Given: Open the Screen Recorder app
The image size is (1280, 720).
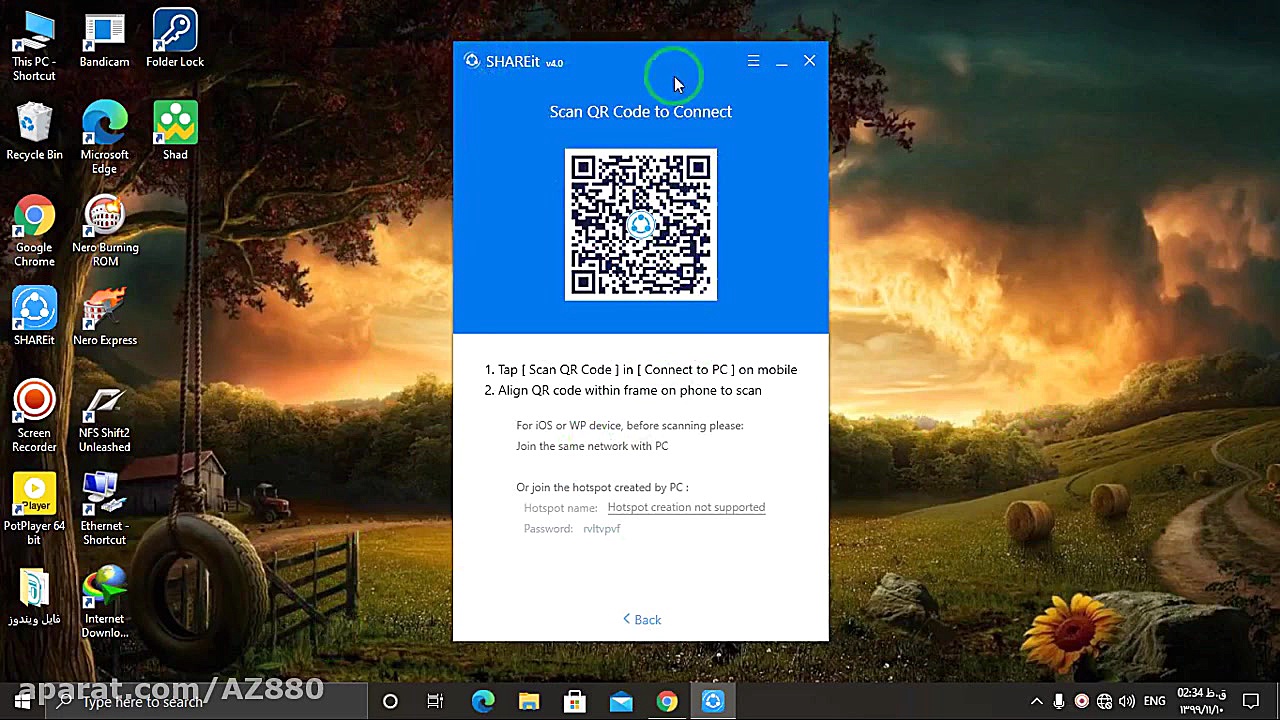Looking at the screenshot, I should pyautogui.click(x=34, y=400).
